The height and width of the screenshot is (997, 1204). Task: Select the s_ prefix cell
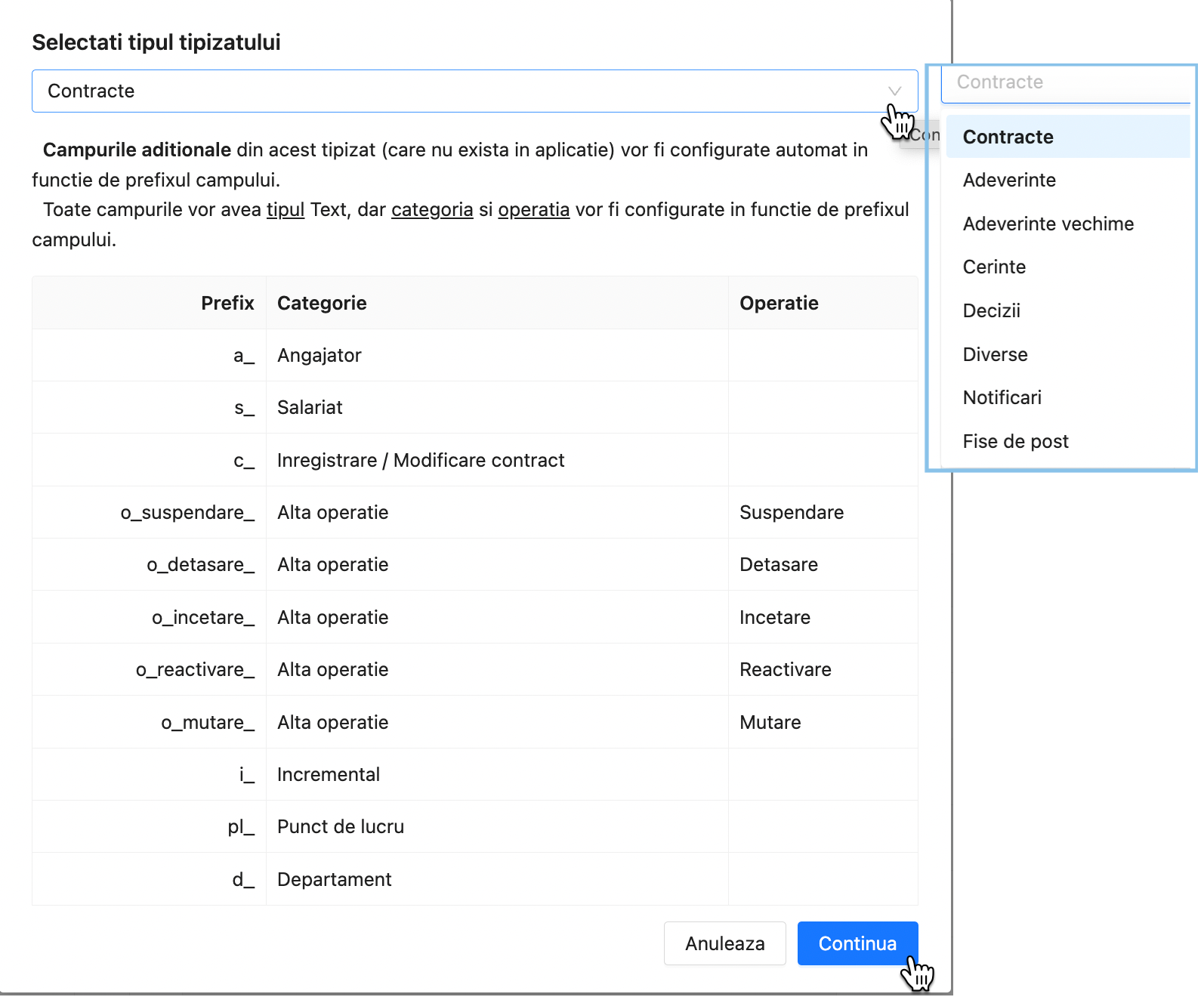(x=150, y=407)
